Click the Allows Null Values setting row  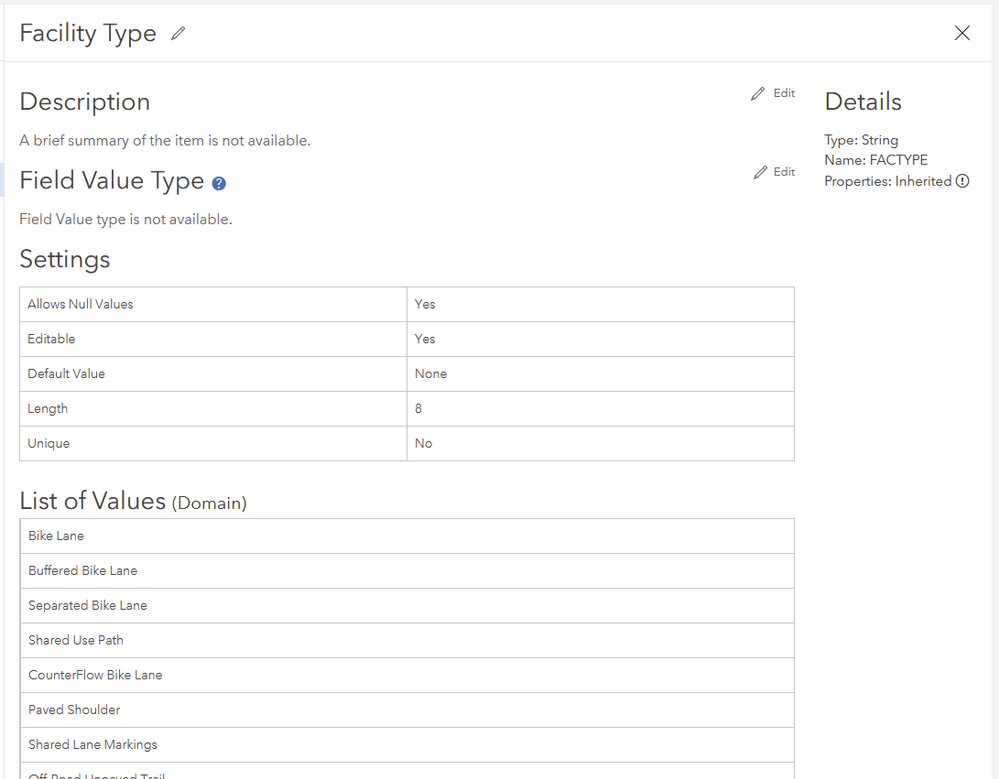pyautogui.click(x=212, y=304)
